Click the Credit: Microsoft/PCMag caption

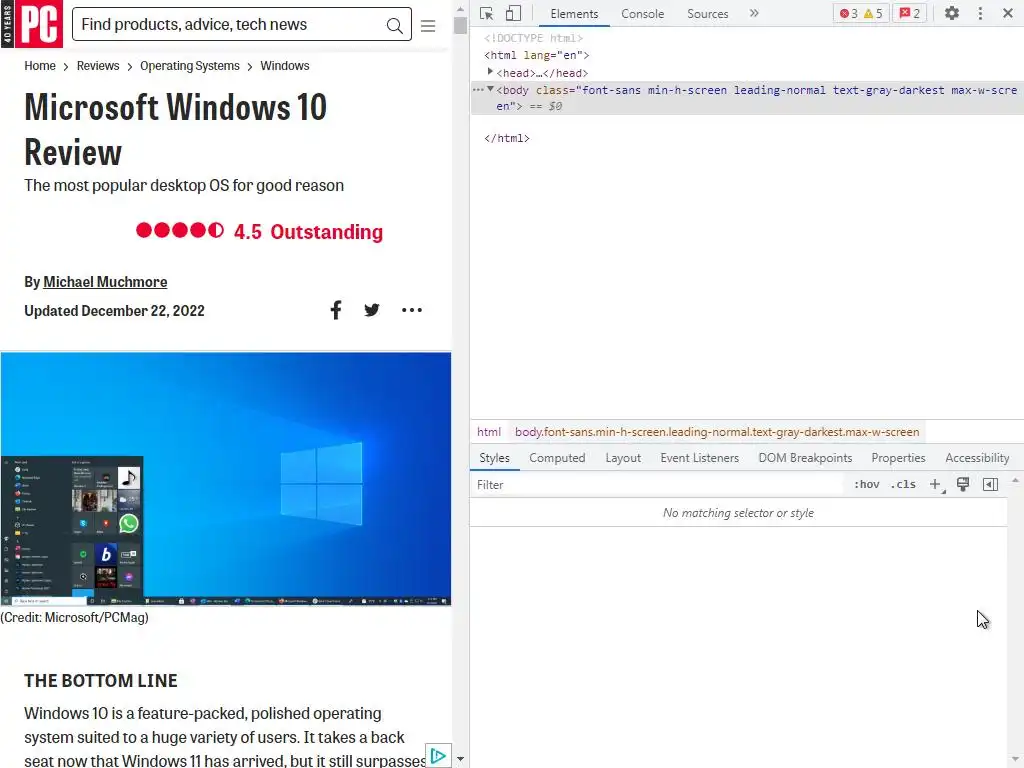point(74,617)
